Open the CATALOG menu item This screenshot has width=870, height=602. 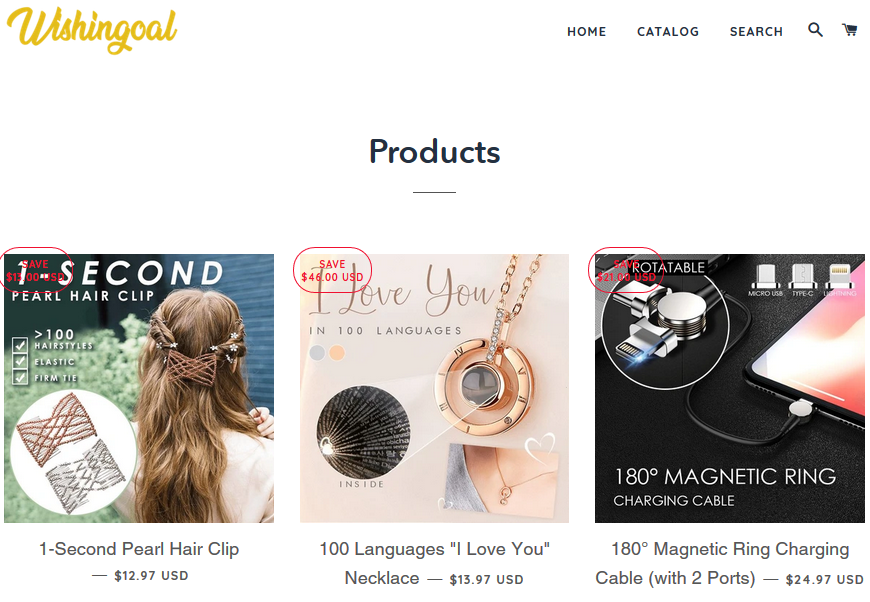(668, 32)
